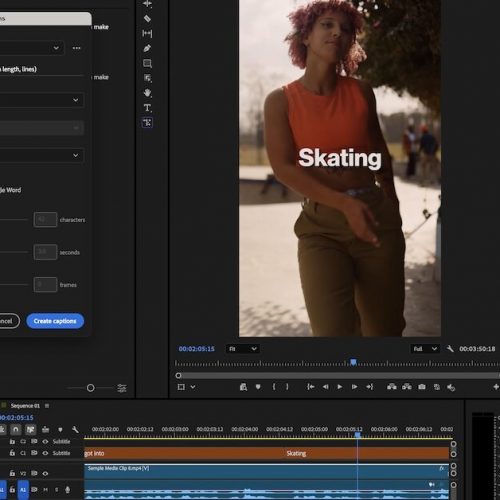Viewport: 500px width, 500px height.
Task: Click the characters value field
Action: coord(45,220)
